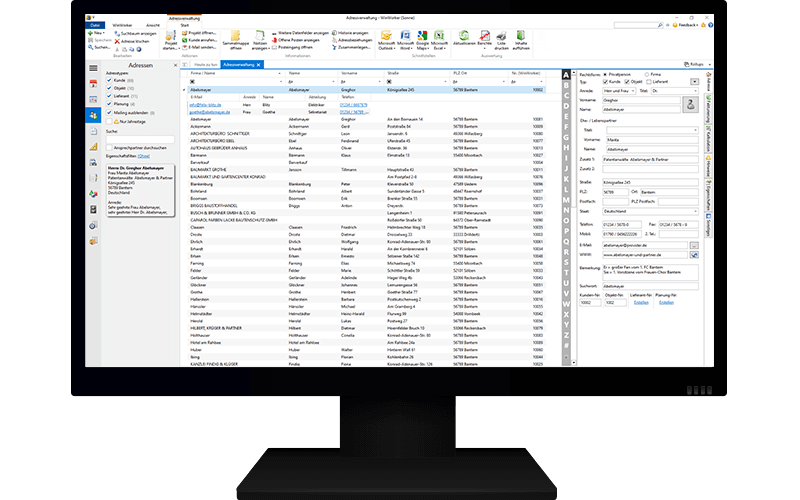Viewport: 800px width, 500px height.
Task: Open Microsoft Outlook interface button
Action: point(386,40)
